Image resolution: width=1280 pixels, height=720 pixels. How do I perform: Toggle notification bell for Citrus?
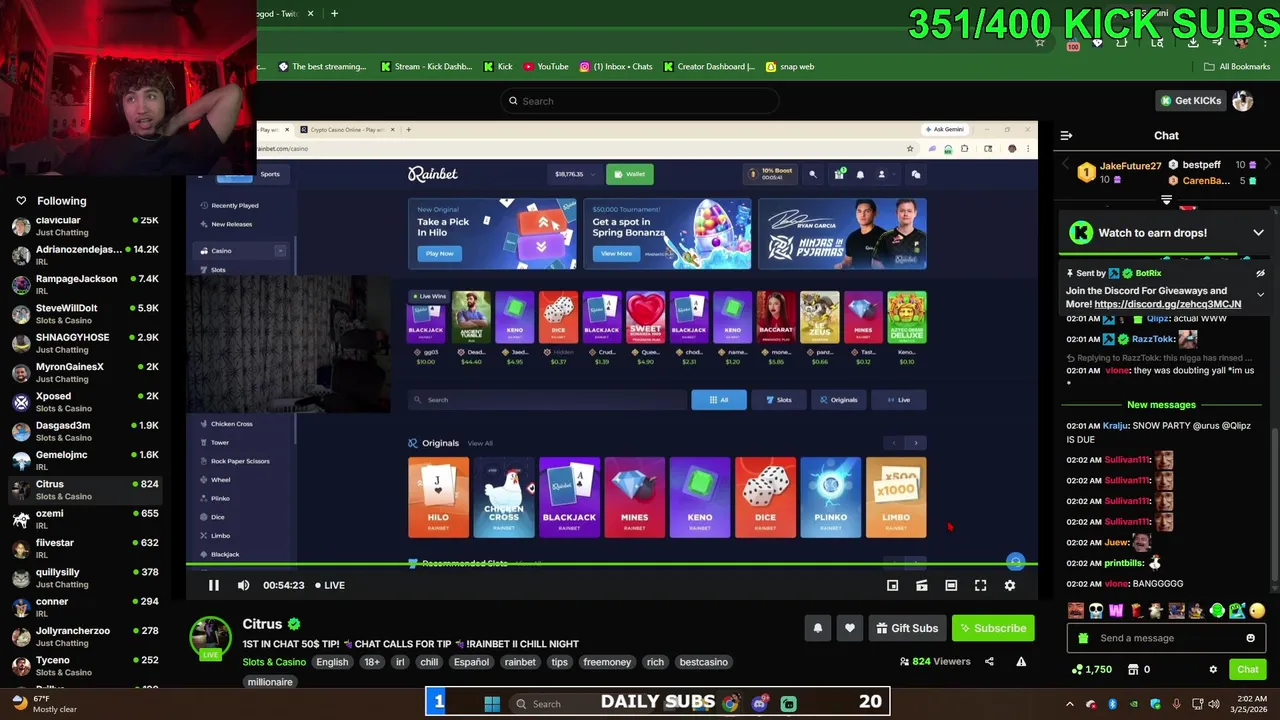coord(817,628)
